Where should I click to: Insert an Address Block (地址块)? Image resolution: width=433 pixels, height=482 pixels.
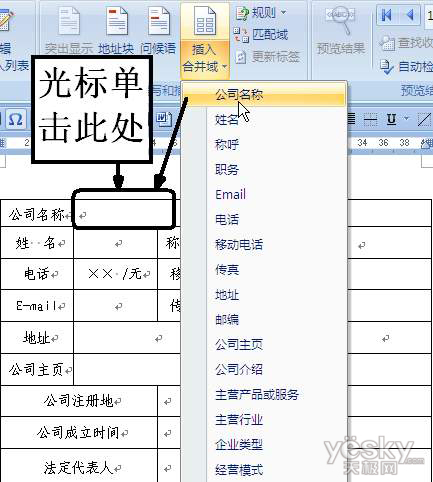coord(116,31)
